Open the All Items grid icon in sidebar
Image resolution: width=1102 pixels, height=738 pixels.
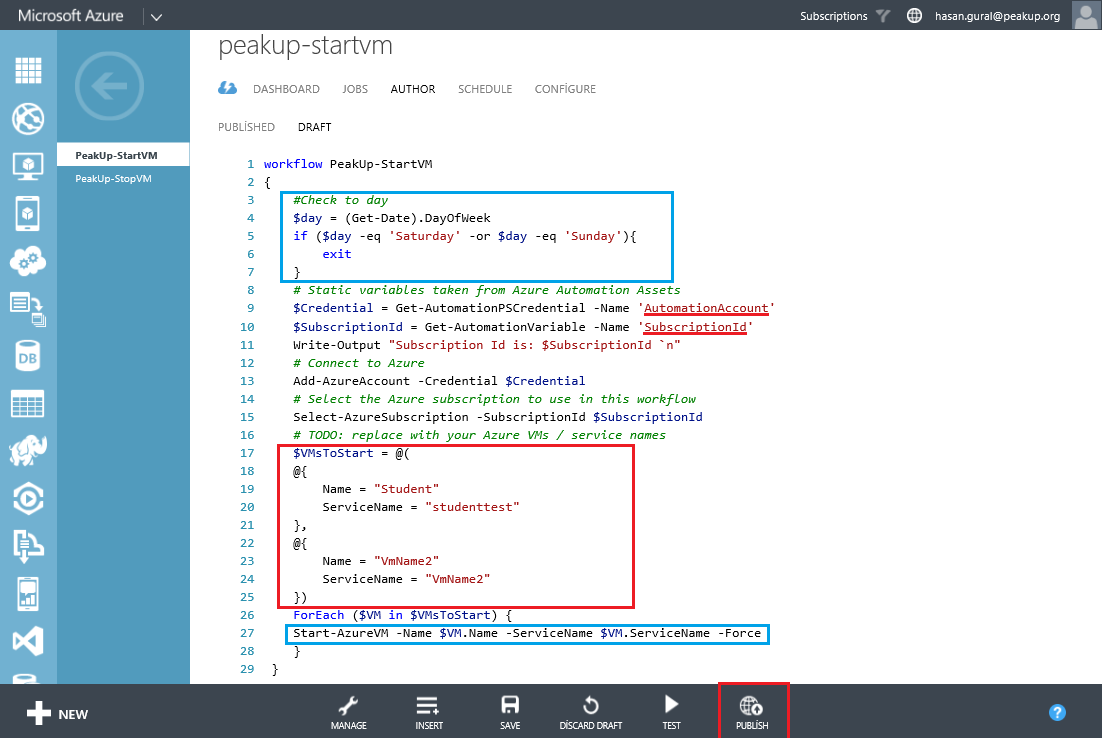(x=28, y=71)
